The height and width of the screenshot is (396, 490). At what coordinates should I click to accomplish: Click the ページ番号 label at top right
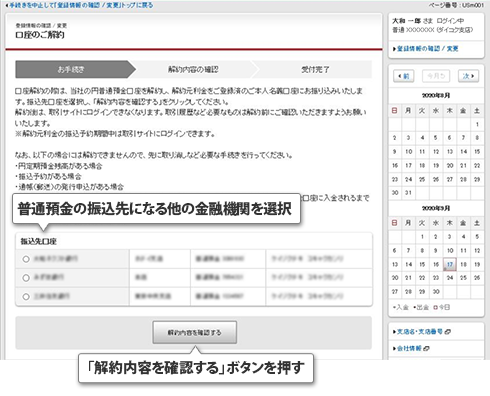pos(456,5)
